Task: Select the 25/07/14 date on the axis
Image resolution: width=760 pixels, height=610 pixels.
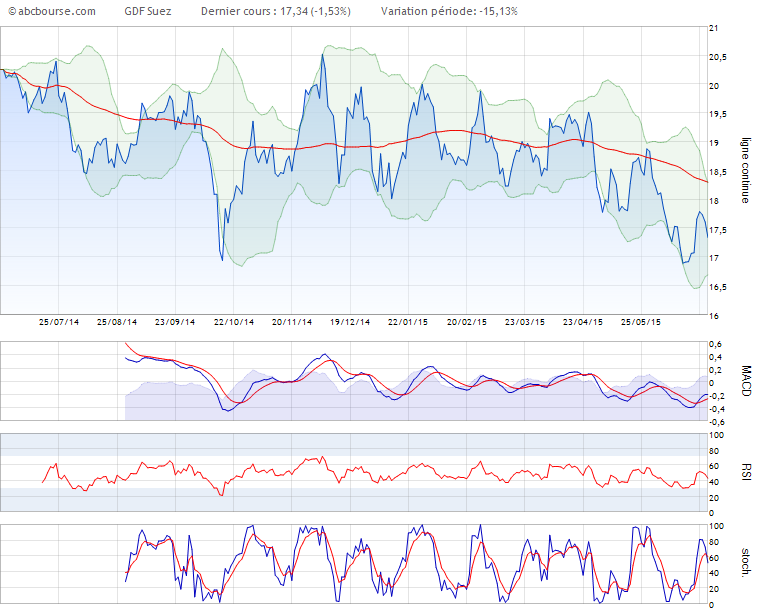Action: (59, 323)
